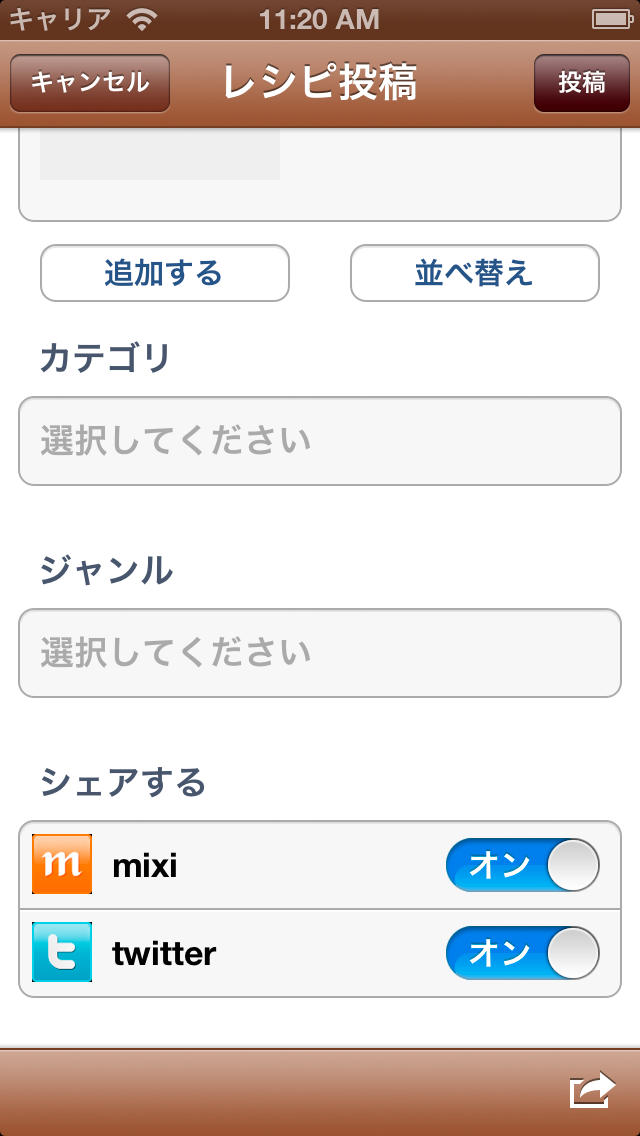The height and width of the screenshot is (1136, 640).
Task: Submit the recipe with 投稿 button
Action: pyautogui.click(x=582, y=82)
